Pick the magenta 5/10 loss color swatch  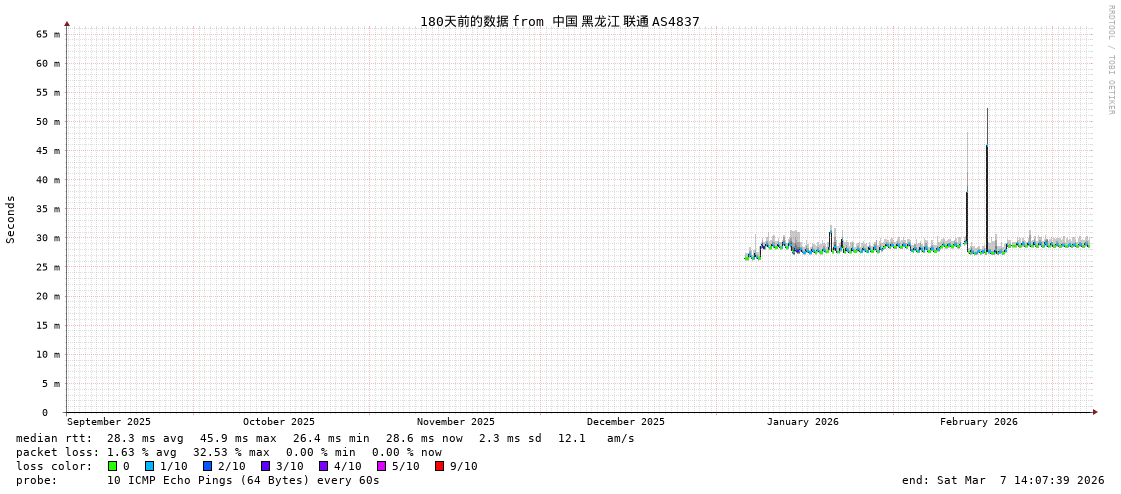pyautogui.click(x=381, y=466)
